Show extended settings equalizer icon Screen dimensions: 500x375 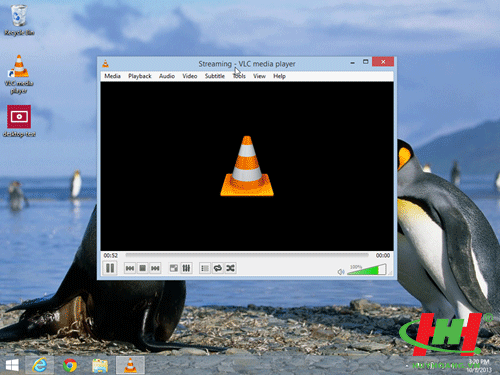click(186, 268)
